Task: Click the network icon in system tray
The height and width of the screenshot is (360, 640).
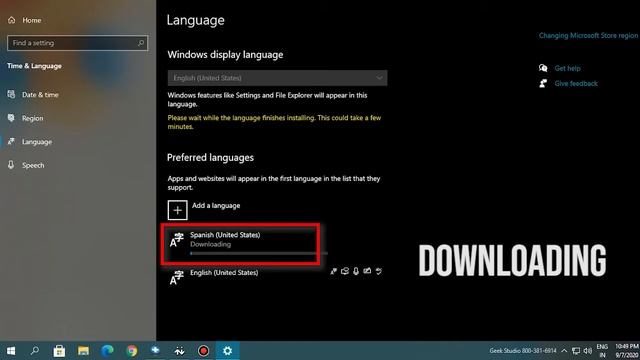Action: tap(576, 351)
